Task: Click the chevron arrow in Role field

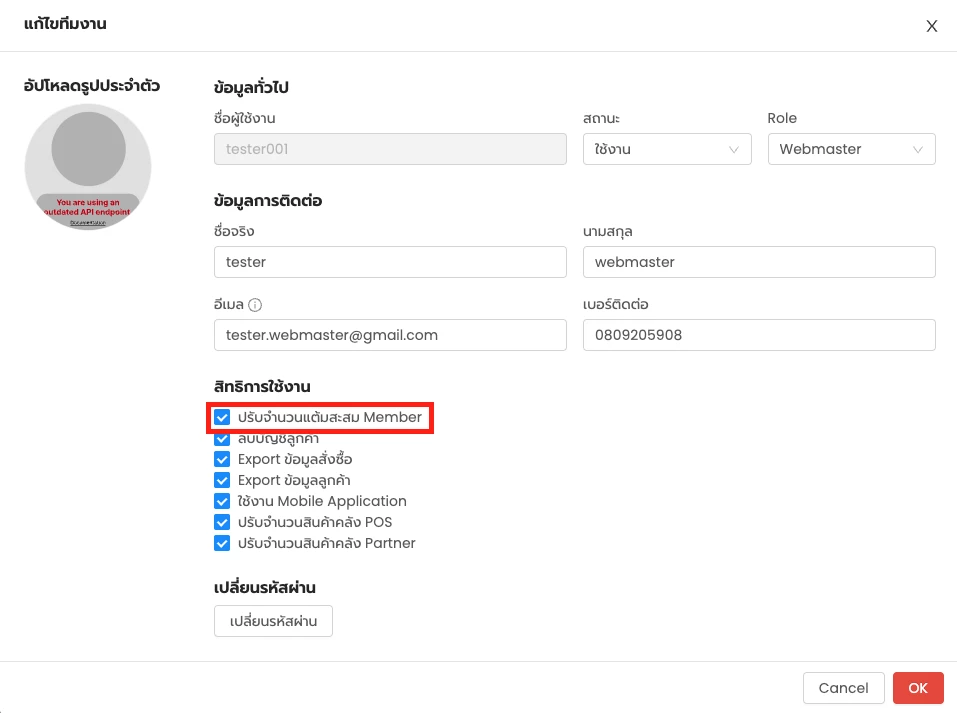Action: (918, 149)
